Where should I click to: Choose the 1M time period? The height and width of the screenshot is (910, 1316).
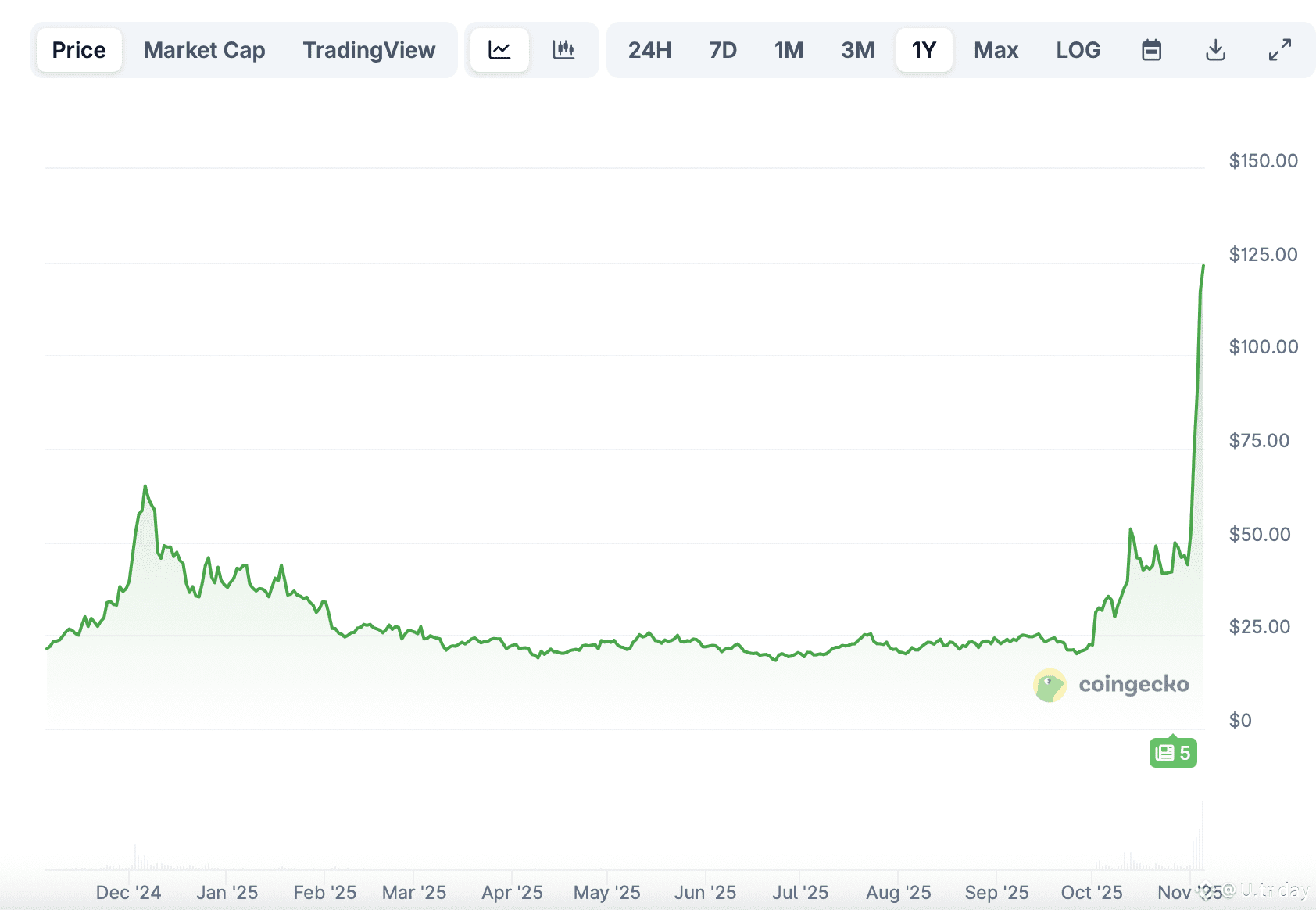coord(789,49)
